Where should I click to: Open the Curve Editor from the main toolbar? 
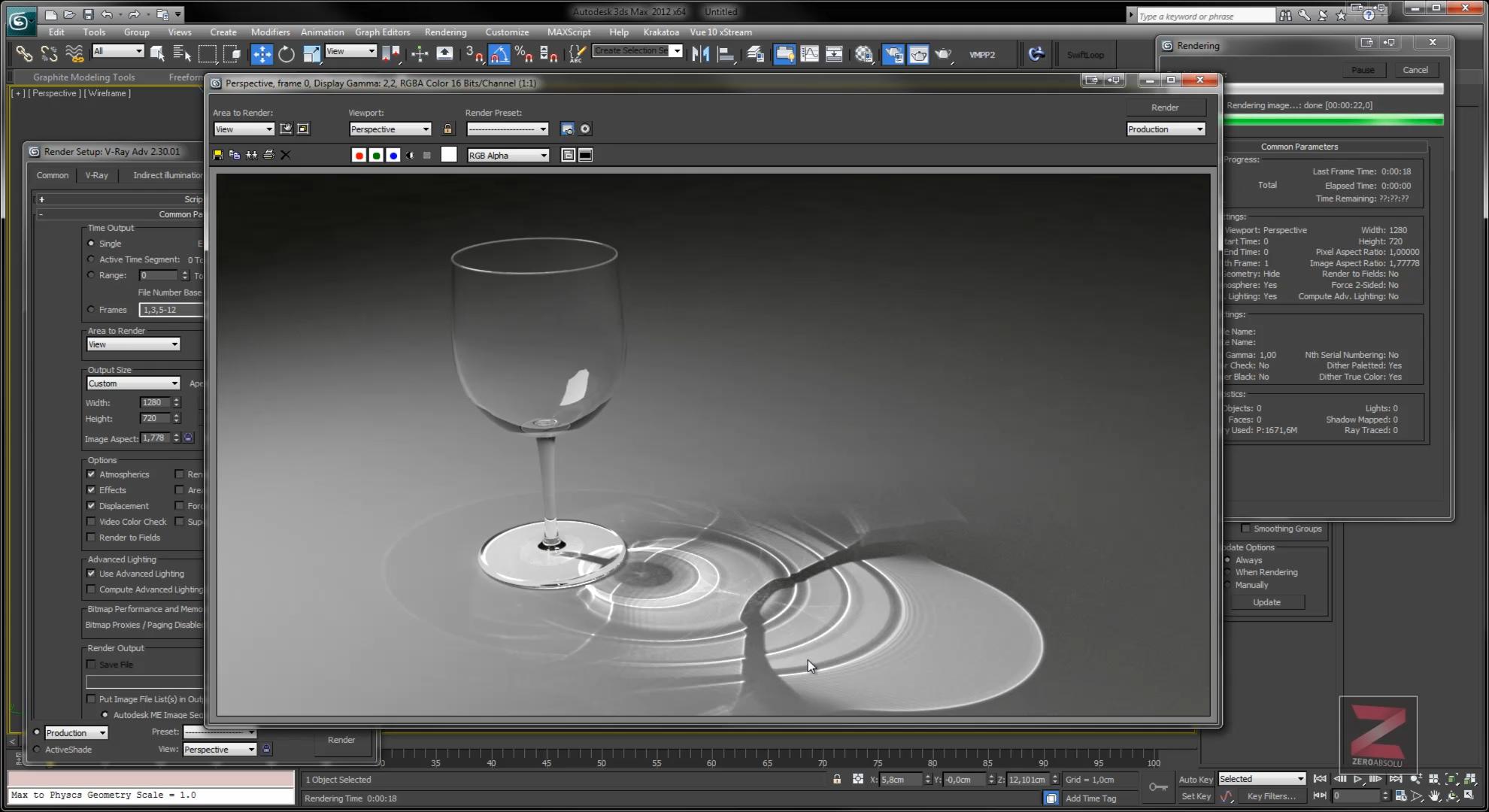810,54
